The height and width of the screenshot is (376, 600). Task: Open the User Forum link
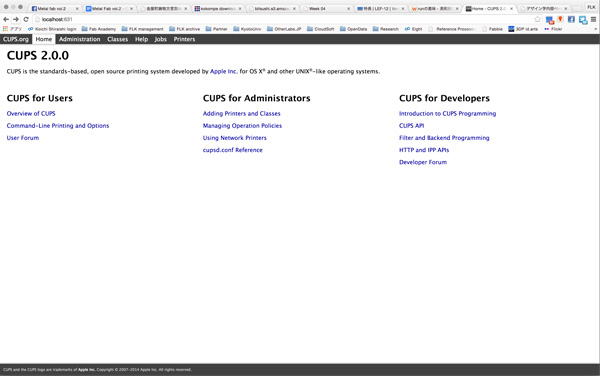[23, 138]
